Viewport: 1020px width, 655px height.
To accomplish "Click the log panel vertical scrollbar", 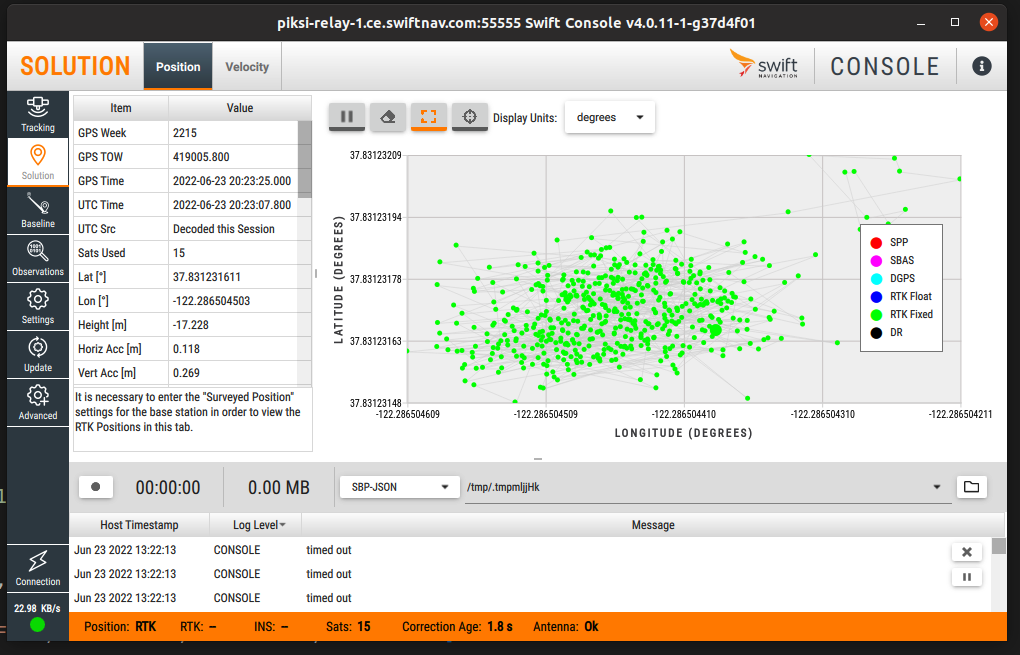I will click(999, 546).
